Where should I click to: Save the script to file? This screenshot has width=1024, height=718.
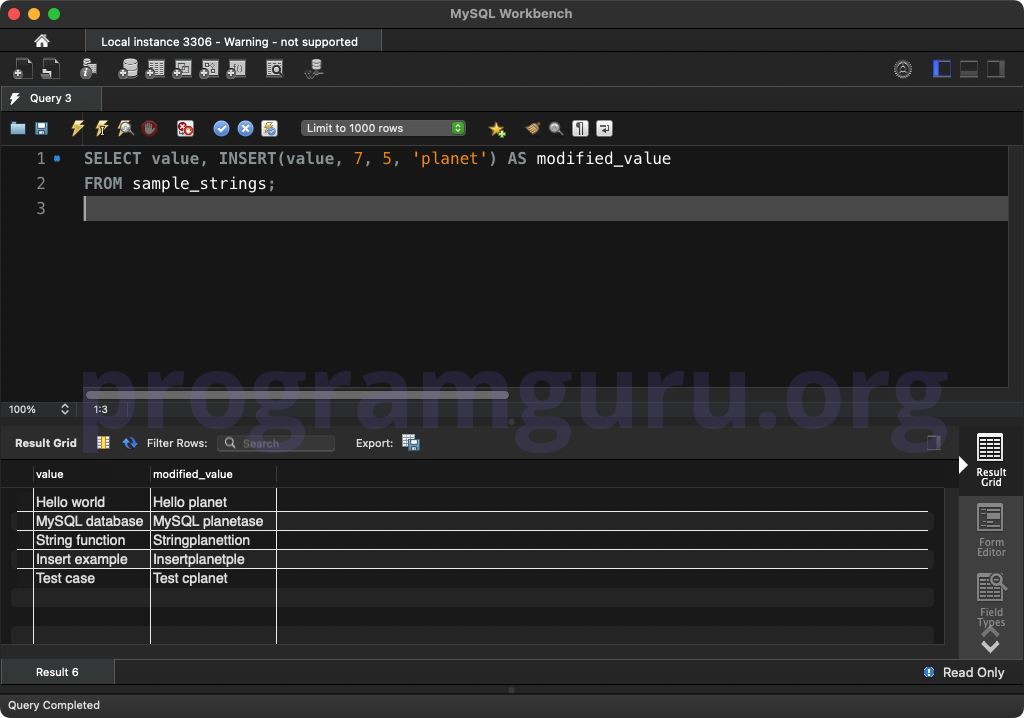(41, 128)
